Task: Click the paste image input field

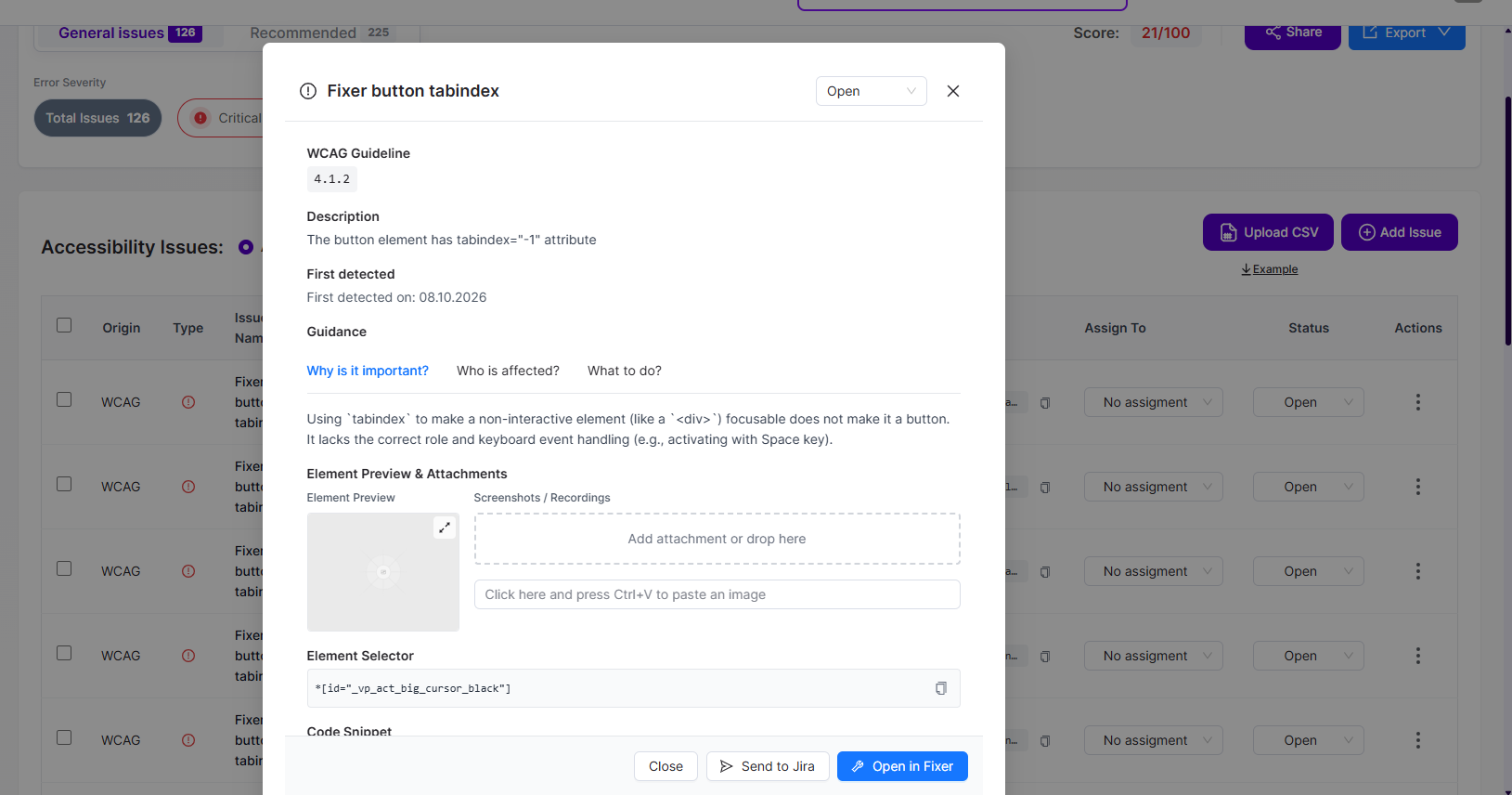Action: (x=717, y=594)
